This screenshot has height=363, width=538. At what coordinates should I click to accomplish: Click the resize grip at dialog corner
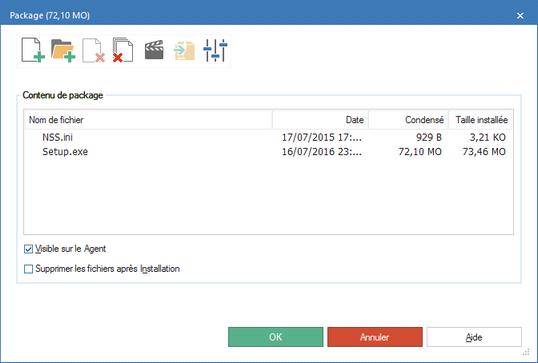pyautogui.click(x=526, y=352)
